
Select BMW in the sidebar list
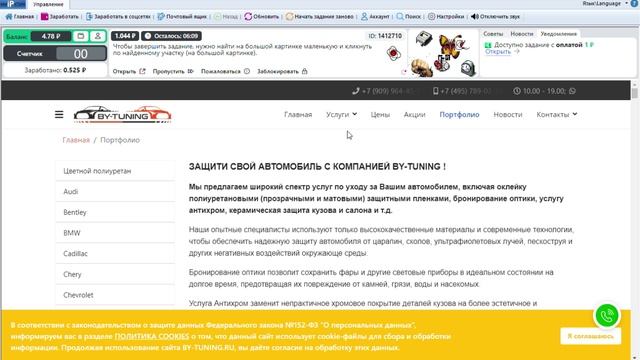coord(115,233)
